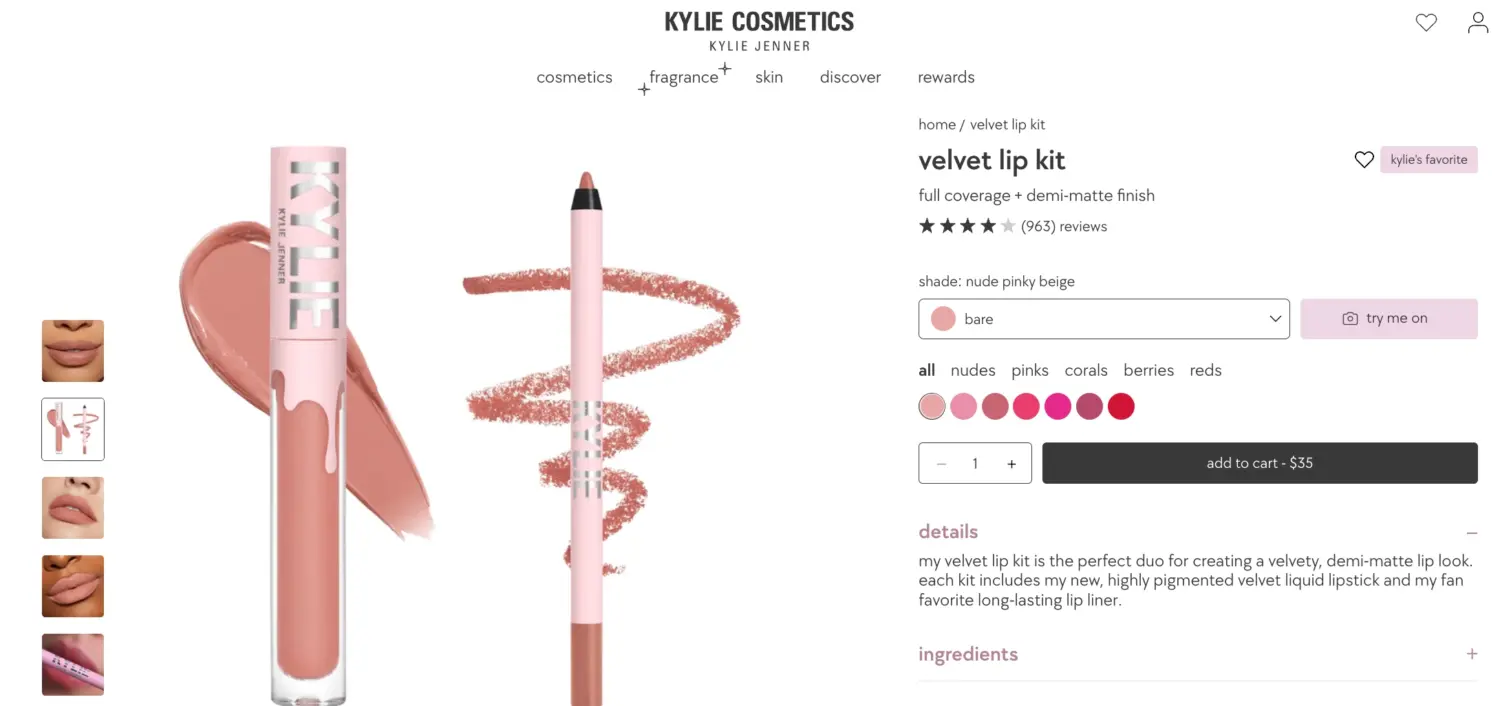
Task: Open the (963) reviews link
Action: coord(1064,227)
